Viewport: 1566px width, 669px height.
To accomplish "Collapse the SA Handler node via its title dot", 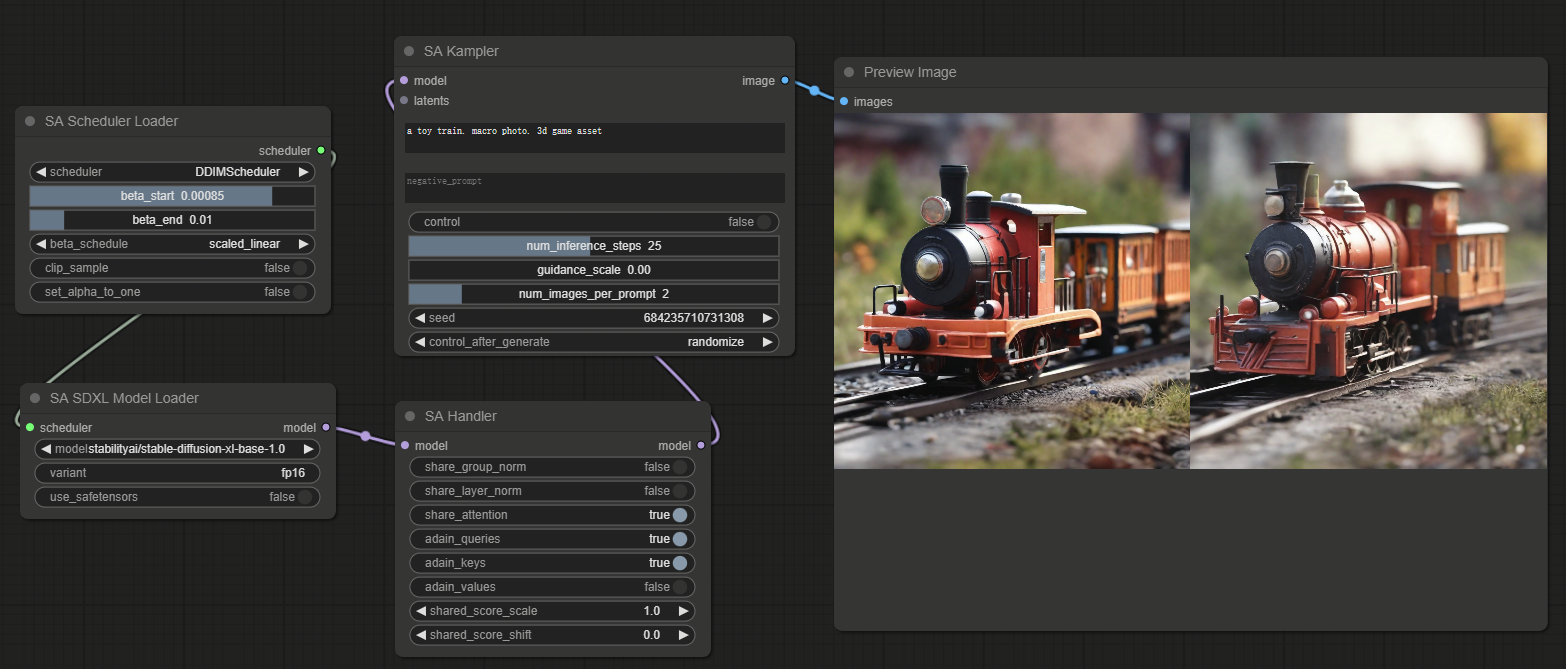I will [x=410, y=416].
